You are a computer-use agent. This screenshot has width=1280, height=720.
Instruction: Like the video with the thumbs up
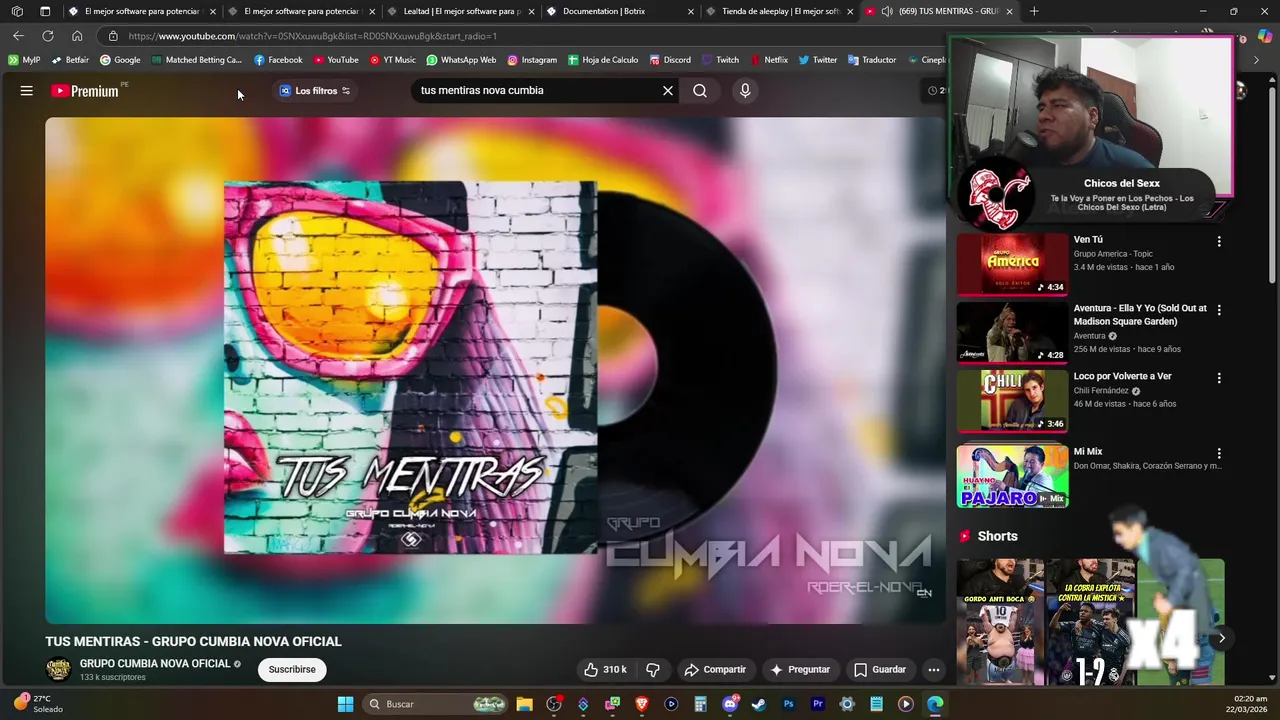coord(606,670)
